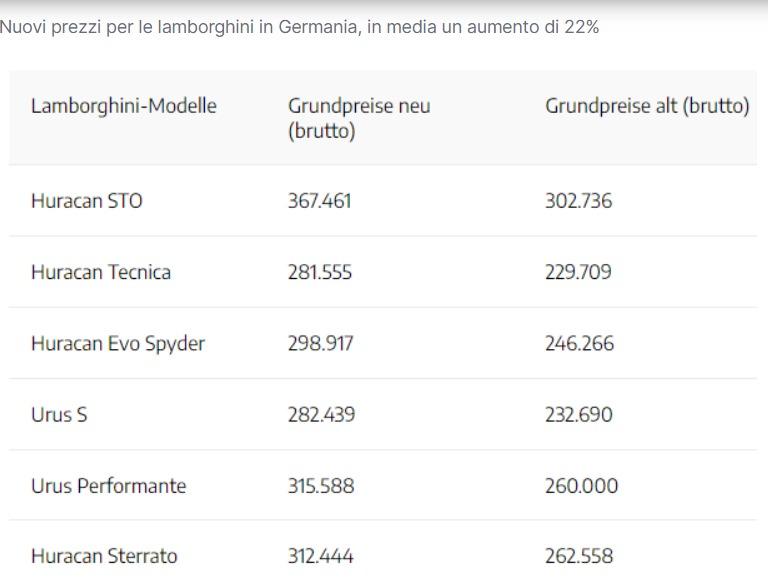
Task: Click the 298.917 price value
Action: pyautogui.click(x=320, y=343)
